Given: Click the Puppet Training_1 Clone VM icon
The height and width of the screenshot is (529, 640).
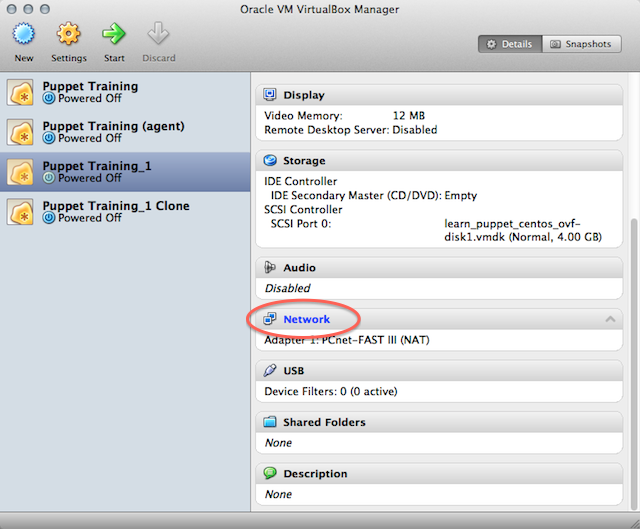Looking at the screenshot, I should coord(20,212).
